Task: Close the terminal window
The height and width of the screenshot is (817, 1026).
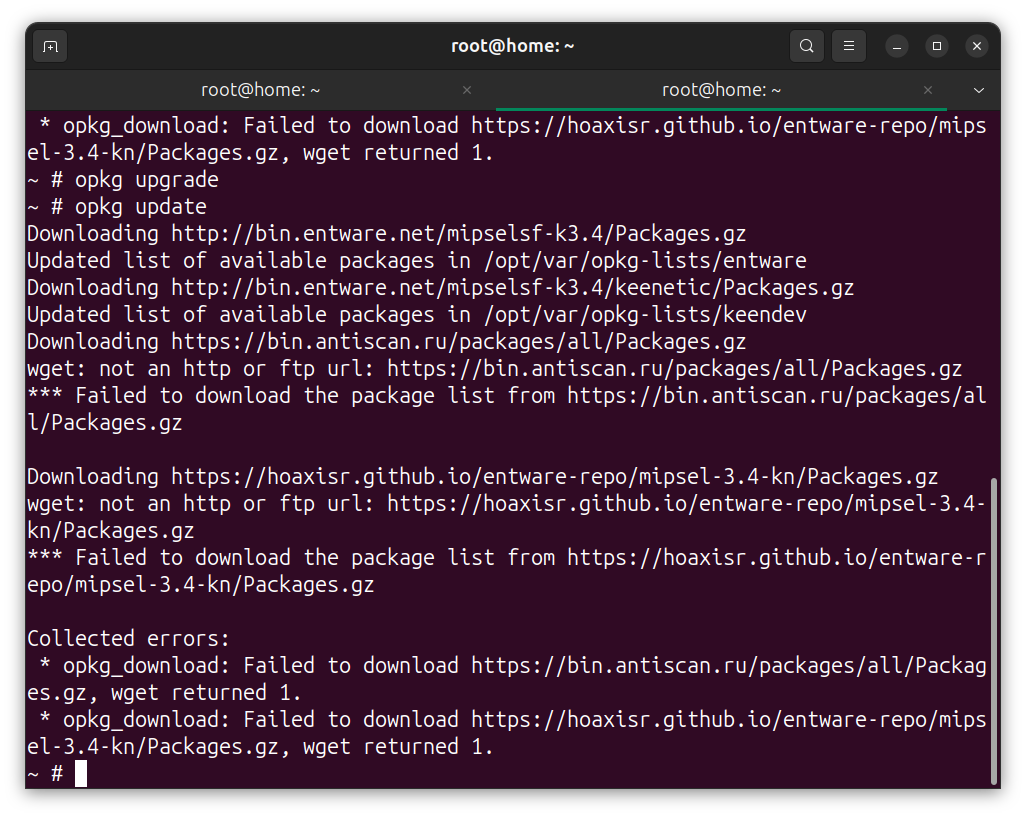Action: point(977,46)
